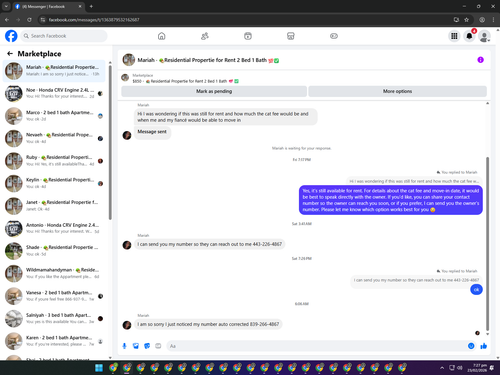The image size is (500, 375).
Task: Open Antonio's Honda CRV Engine conversation
Action: point(54,228)
